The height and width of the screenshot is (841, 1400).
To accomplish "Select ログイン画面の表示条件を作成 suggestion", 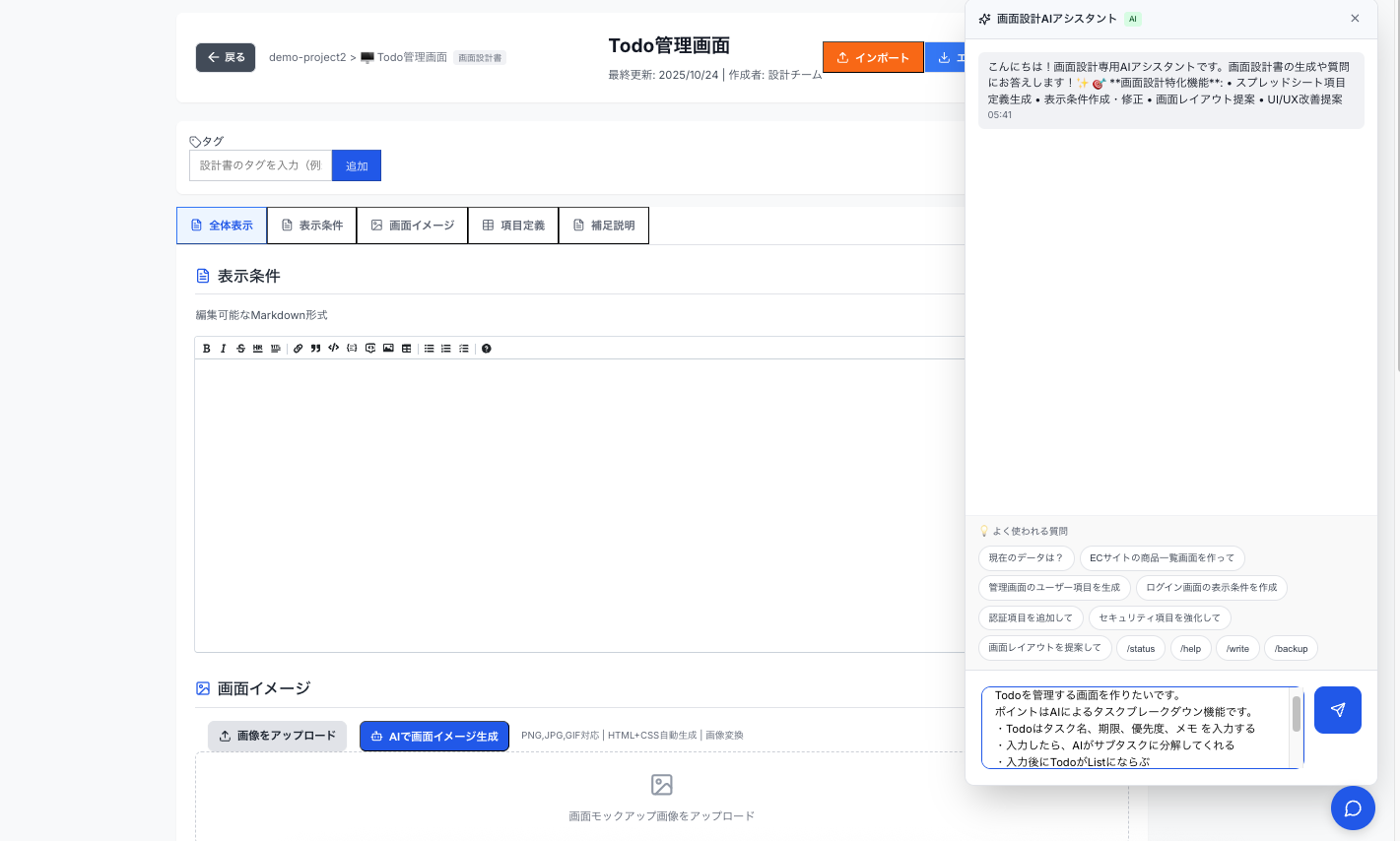I will point(1212,588).
